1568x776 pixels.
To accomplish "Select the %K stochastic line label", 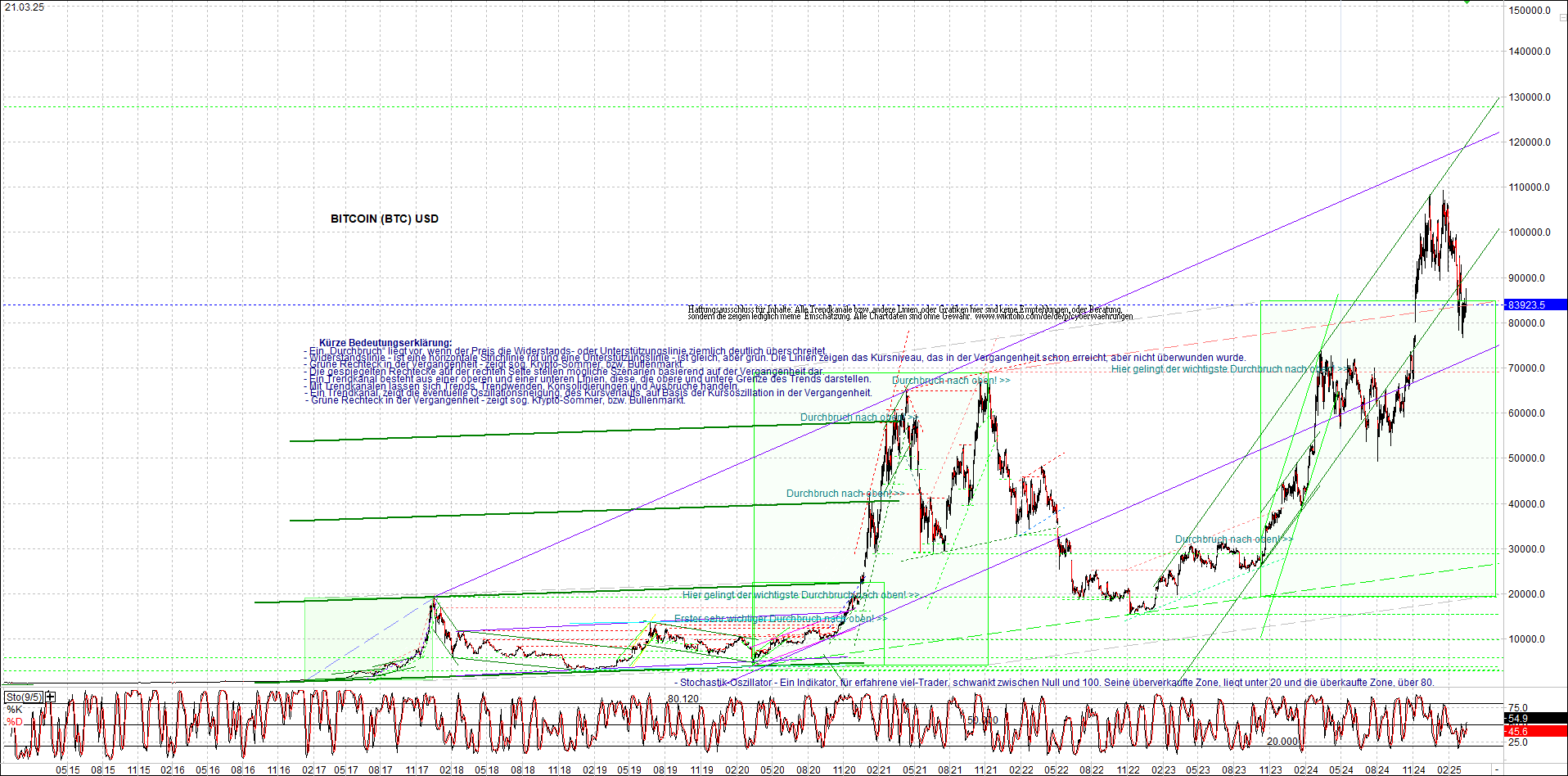I will 14,710.
